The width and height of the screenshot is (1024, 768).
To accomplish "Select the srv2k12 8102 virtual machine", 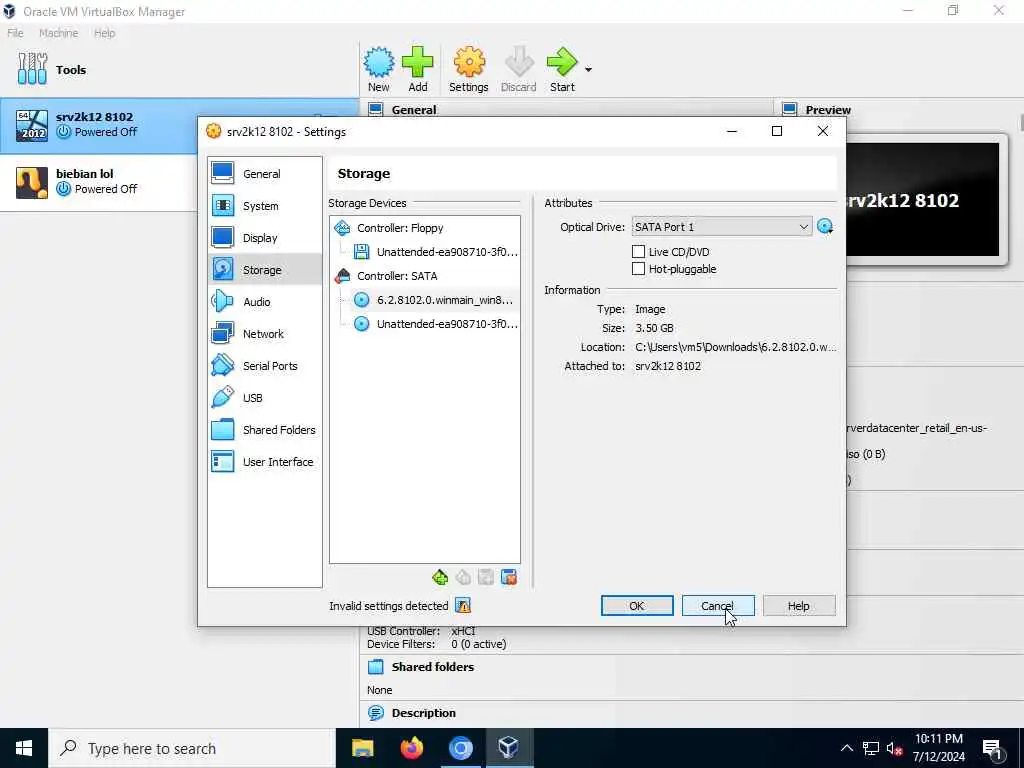I will point(99,125).
